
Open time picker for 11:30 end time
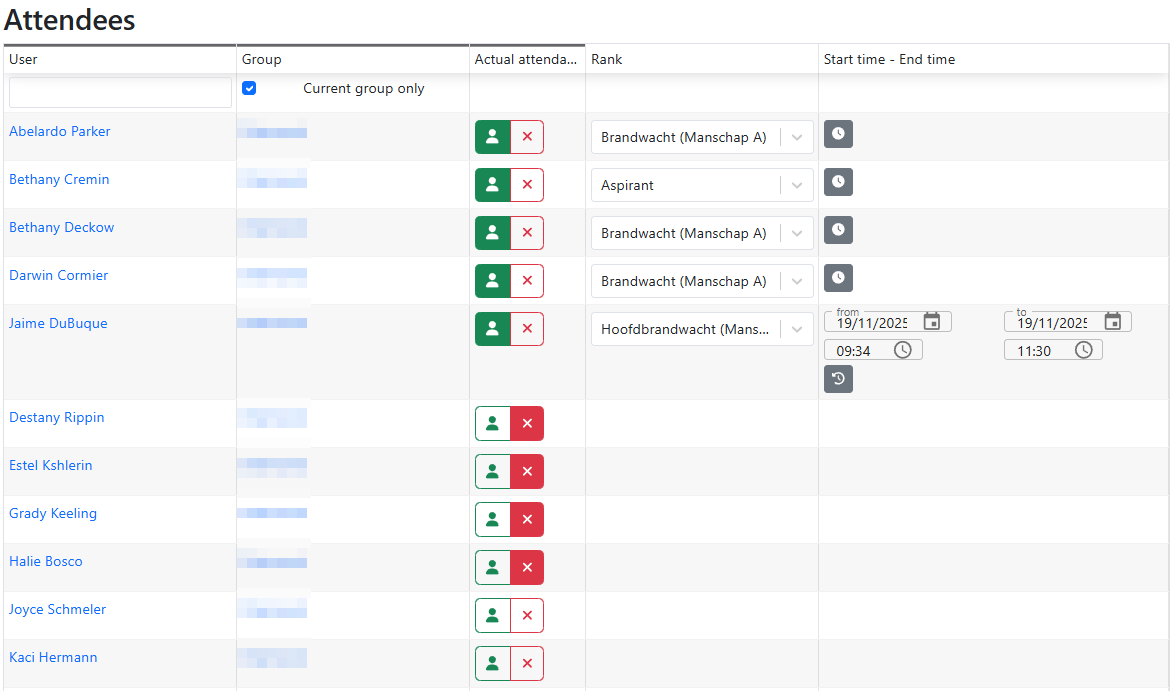pyautogui.click(x=1083, y=350)
